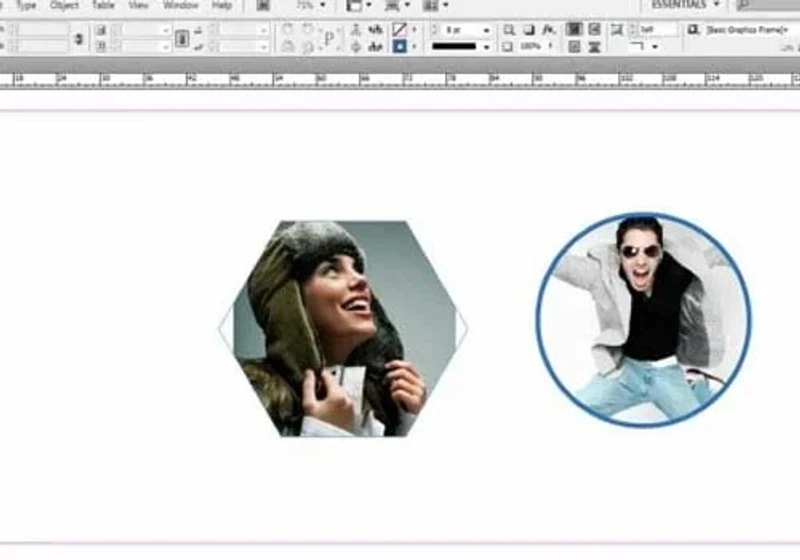Open the fx effects menu icon
This screenshot has width=800, height=560.
(548, 30)
